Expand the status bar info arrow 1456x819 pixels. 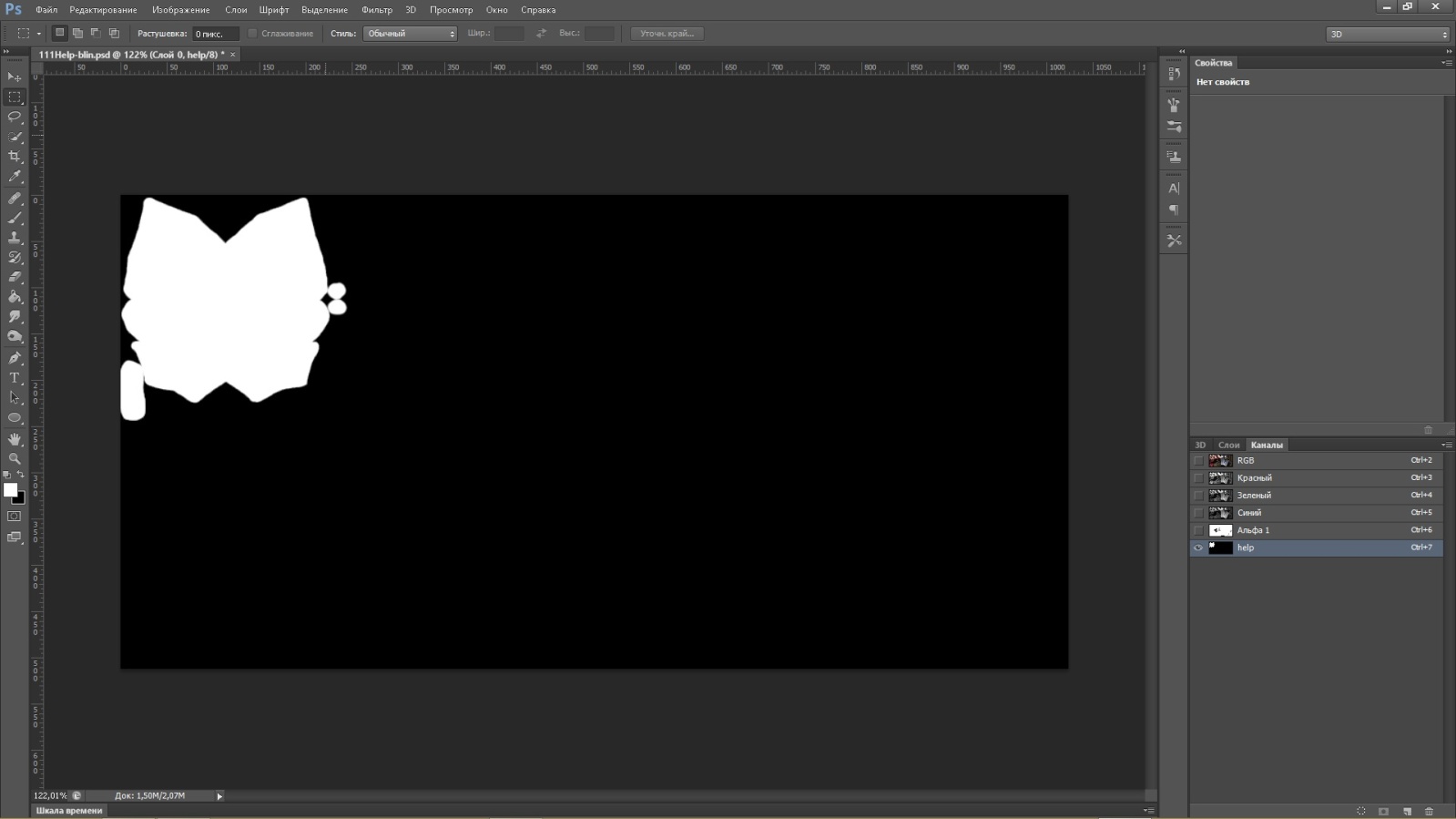[x=219, y=796]
